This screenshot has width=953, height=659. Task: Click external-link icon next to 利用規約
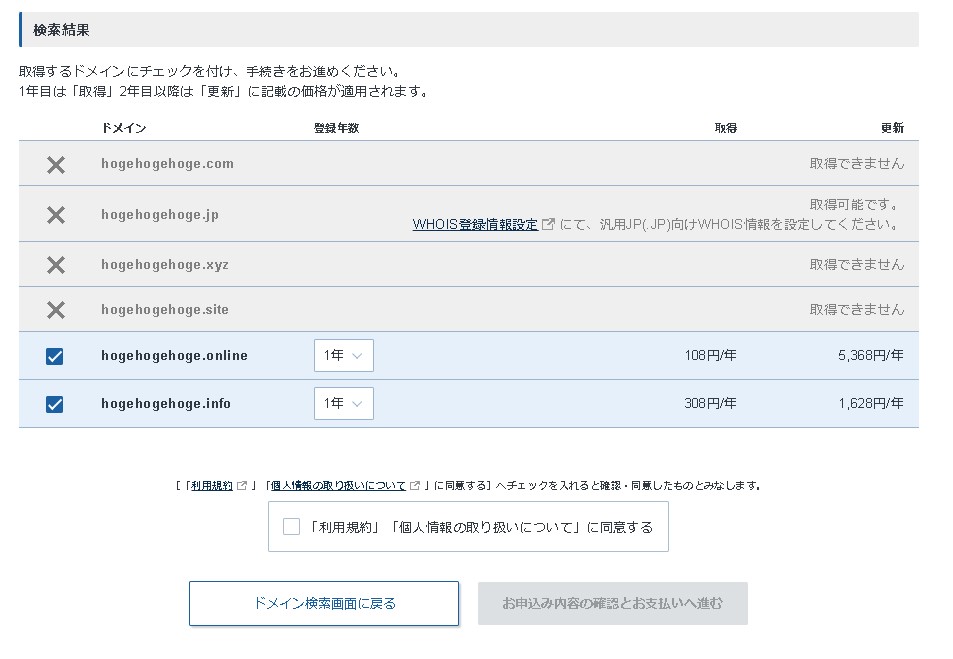[242, 486]
